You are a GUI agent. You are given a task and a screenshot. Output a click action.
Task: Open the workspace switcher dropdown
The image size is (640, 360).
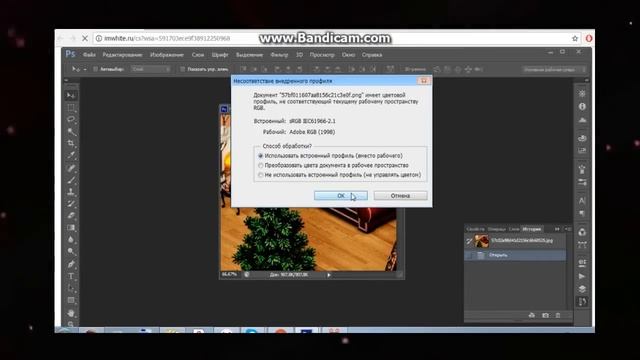click(554, 70)
